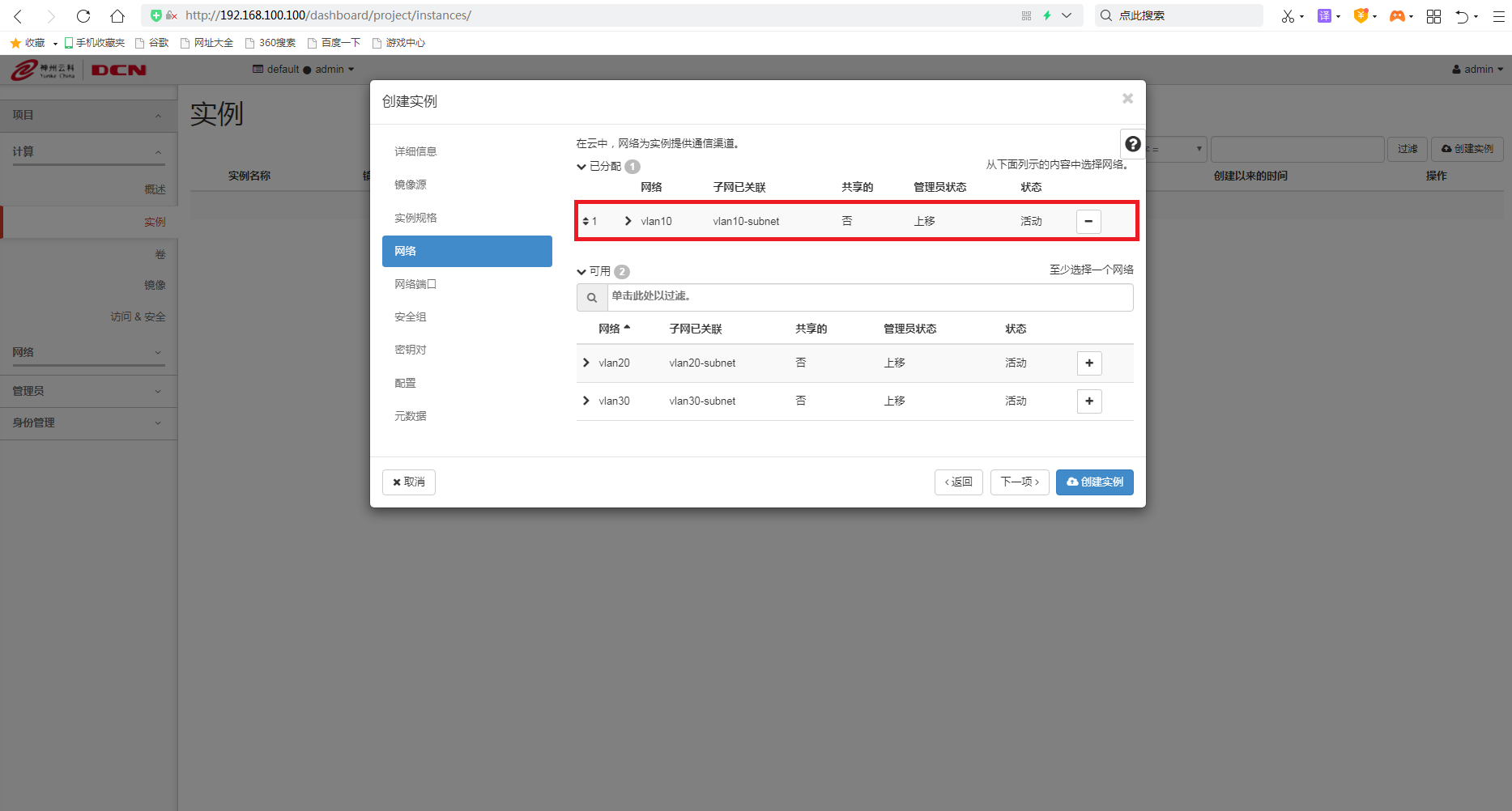The height and width of the screenshot is (811, 1512).
Task: Open the 访问 & 安全 sidebar link
Action: click(138, 316)
